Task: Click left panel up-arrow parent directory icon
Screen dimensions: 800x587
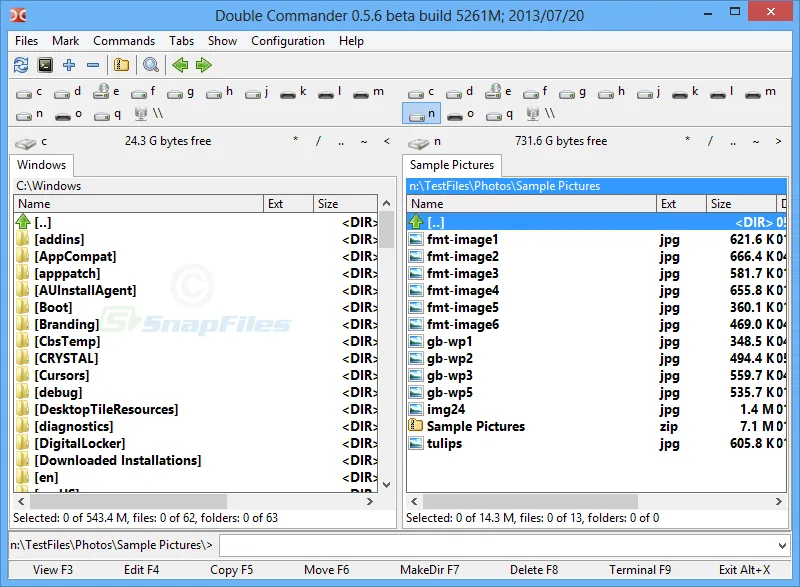Action: coord(23,221)
